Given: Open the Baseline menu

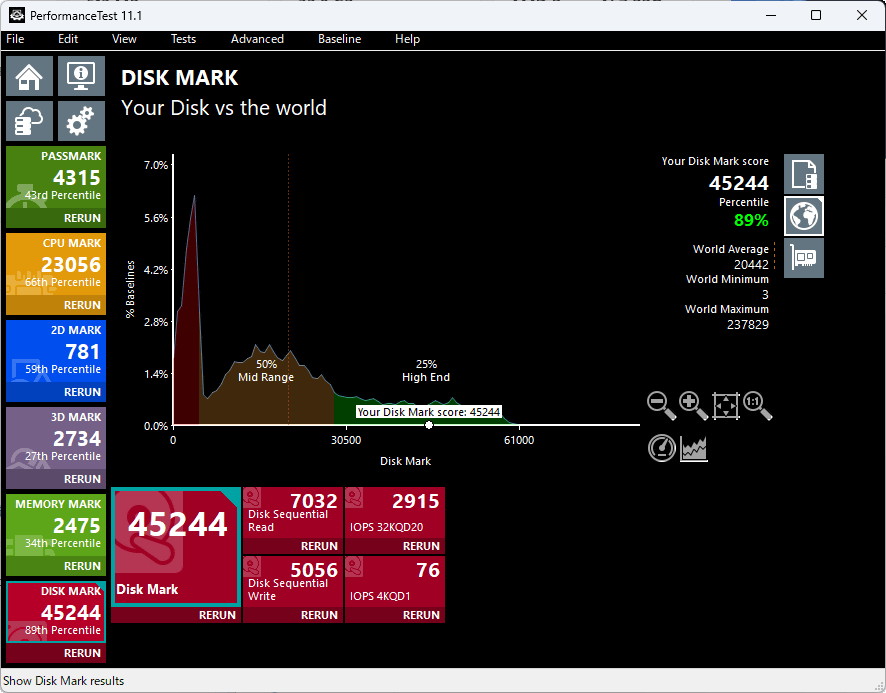Looking at the screenshot, I should pyautogui.click(x=339, y=39).
